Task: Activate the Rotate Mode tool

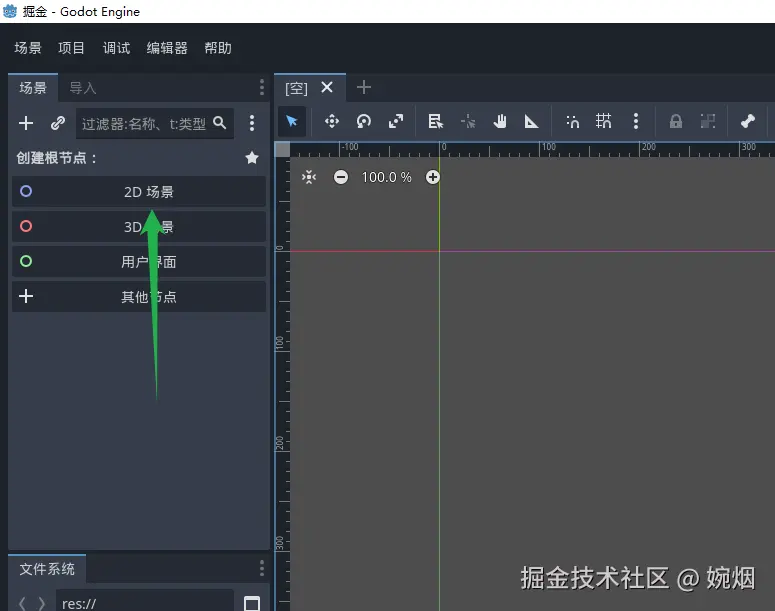Action: (x=364, y=121)
